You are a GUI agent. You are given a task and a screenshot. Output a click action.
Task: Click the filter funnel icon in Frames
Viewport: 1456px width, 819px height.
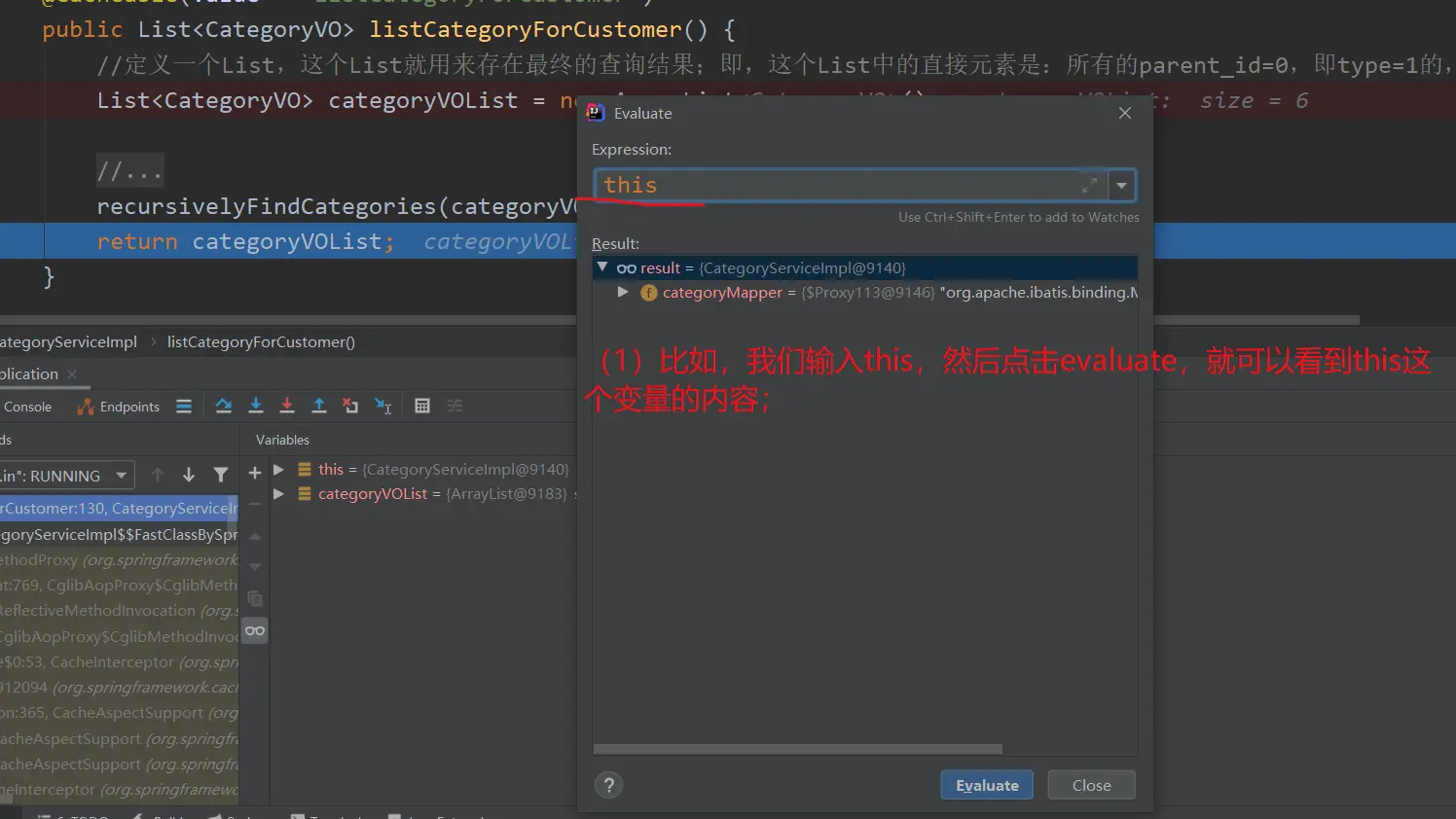221,475
